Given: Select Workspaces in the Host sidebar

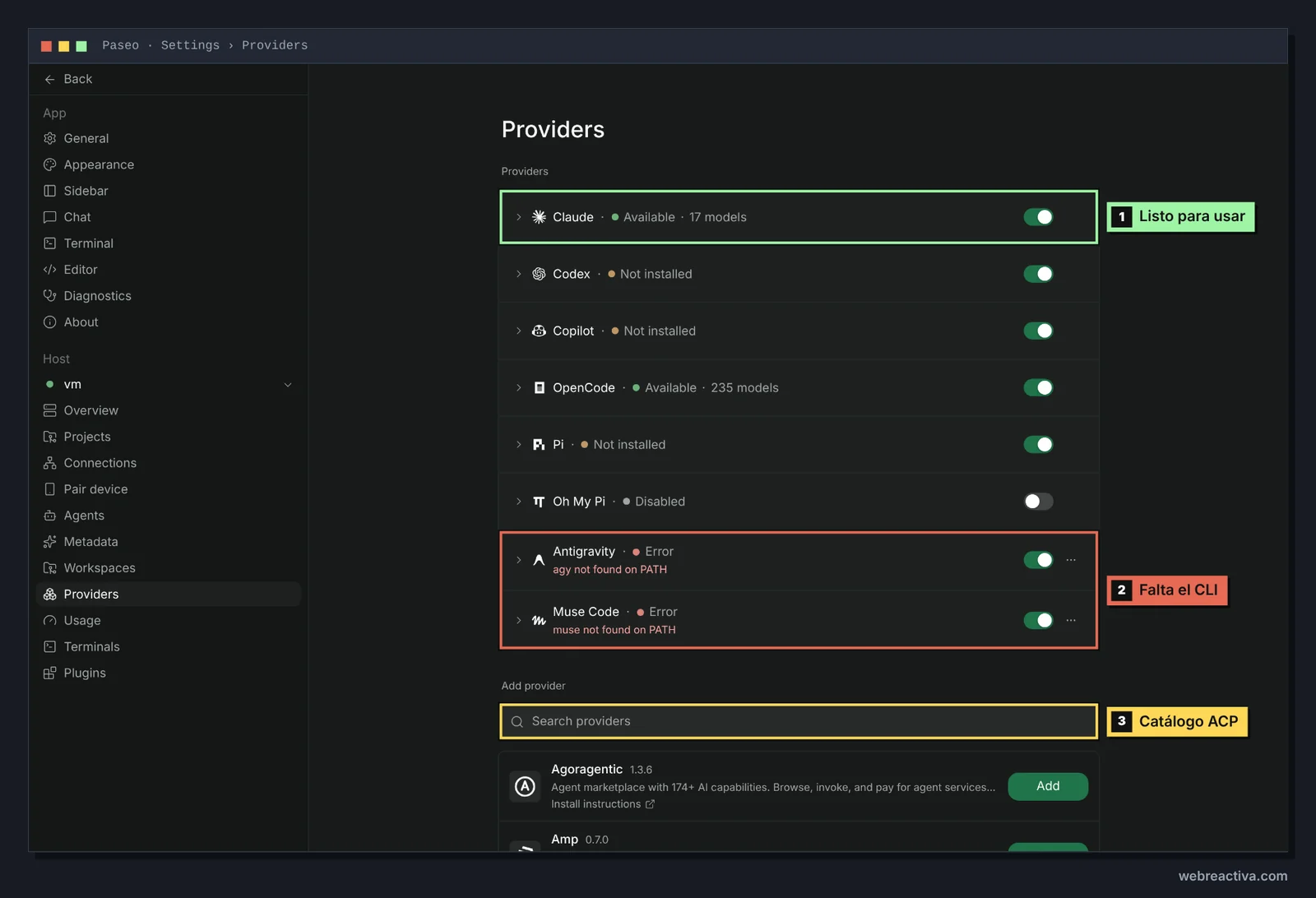Looking at the screenshot, I should [169, 568].
